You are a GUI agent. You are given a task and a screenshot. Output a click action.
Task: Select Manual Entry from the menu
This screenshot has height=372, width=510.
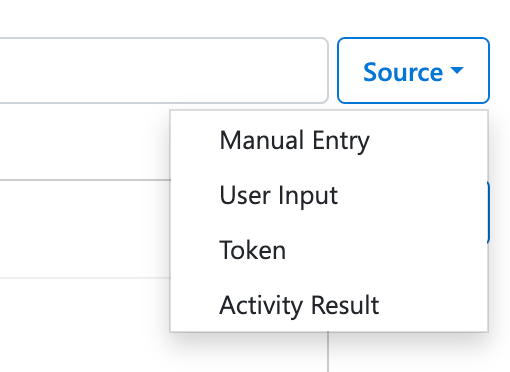point(329,140)
